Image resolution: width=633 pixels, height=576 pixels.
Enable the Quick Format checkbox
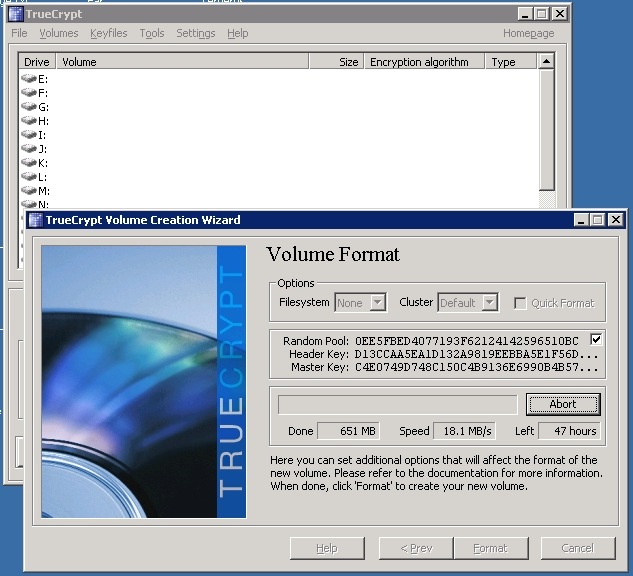point(521,303)
